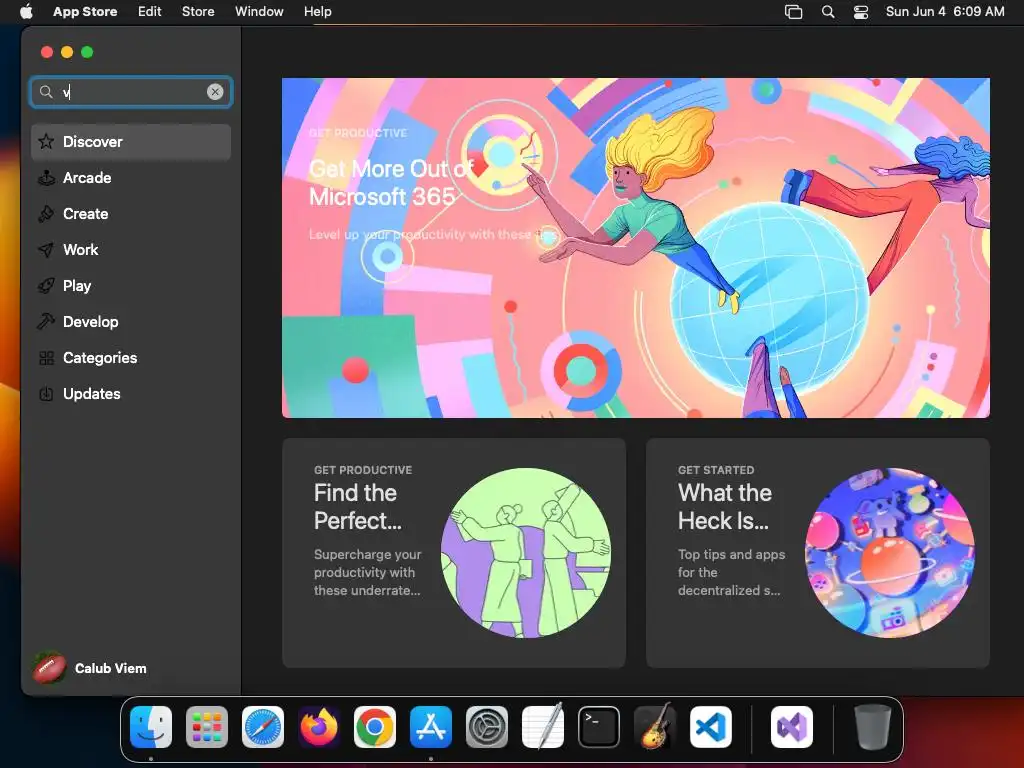Open System Settings from the Dock

coord(487,727)
